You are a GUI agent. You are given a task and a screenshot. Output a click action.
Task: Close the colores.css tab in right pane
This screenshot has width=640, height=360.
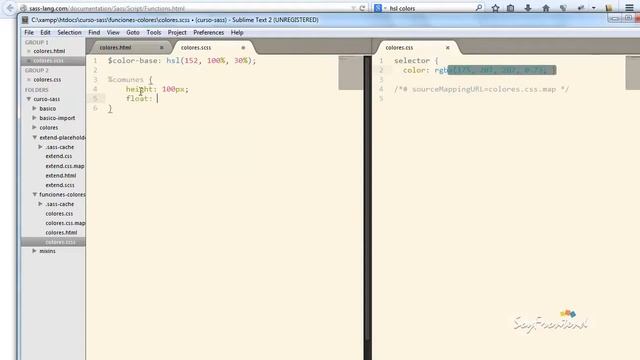[x=448, y=48]
